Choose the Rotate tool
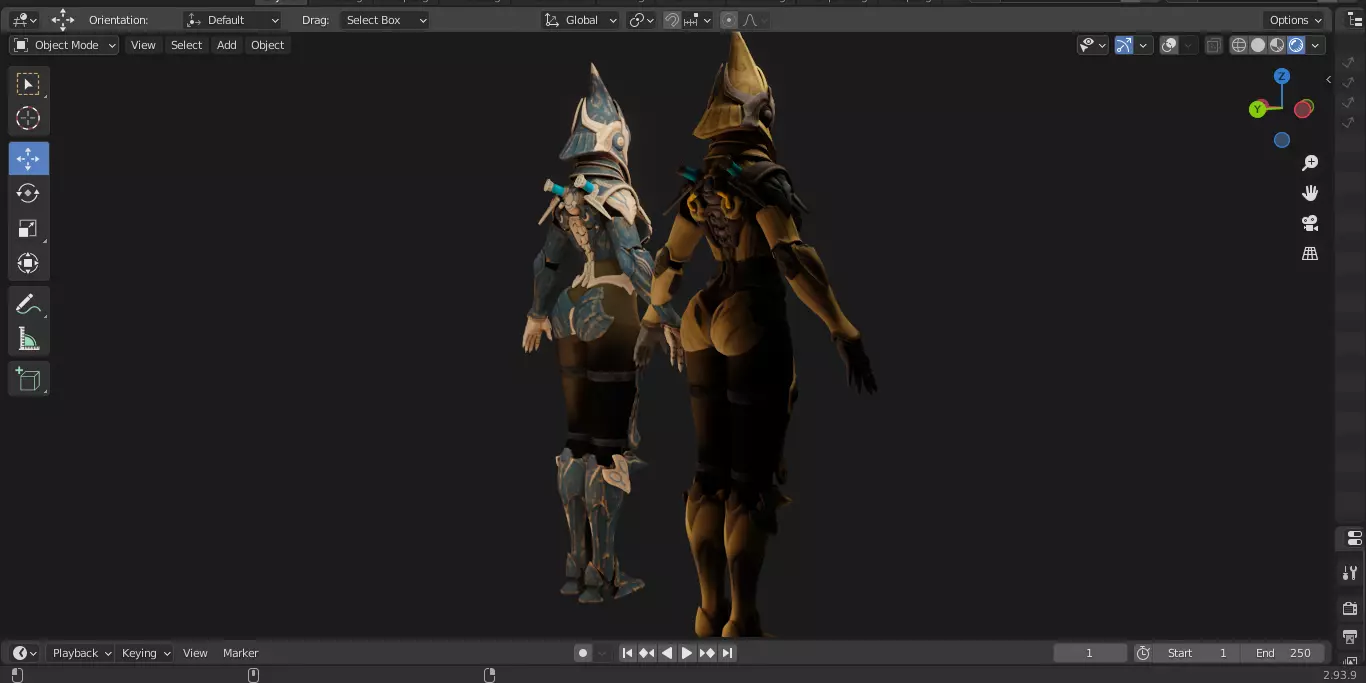Screen dimensions: 1366x683 [28, 193]
